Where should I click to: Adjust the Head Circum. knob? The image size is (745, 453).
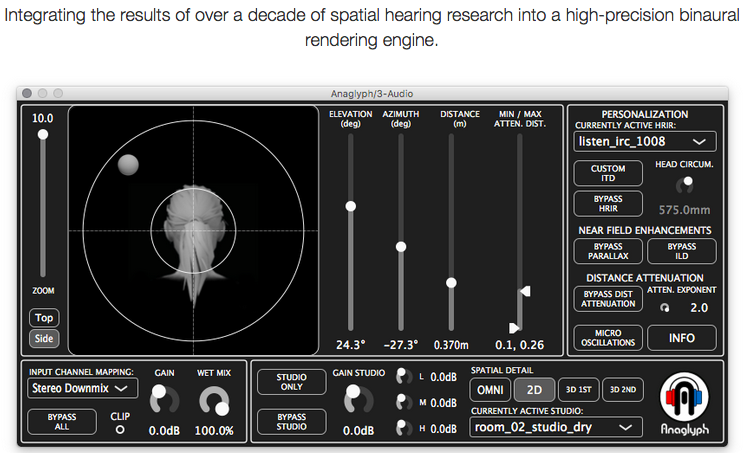point(685,184)
